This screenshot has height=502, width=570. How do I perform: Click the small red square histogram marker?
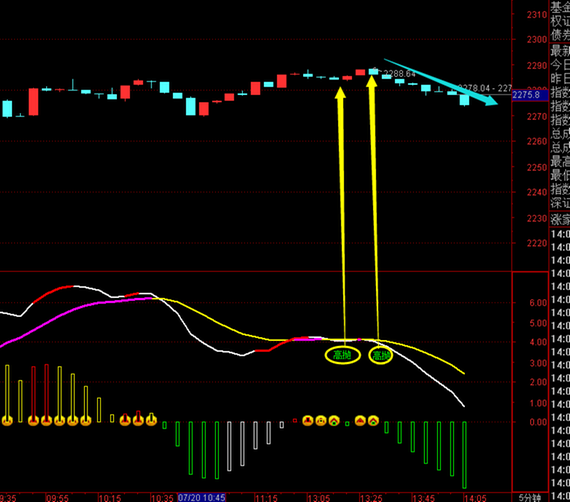coord(295,421)
